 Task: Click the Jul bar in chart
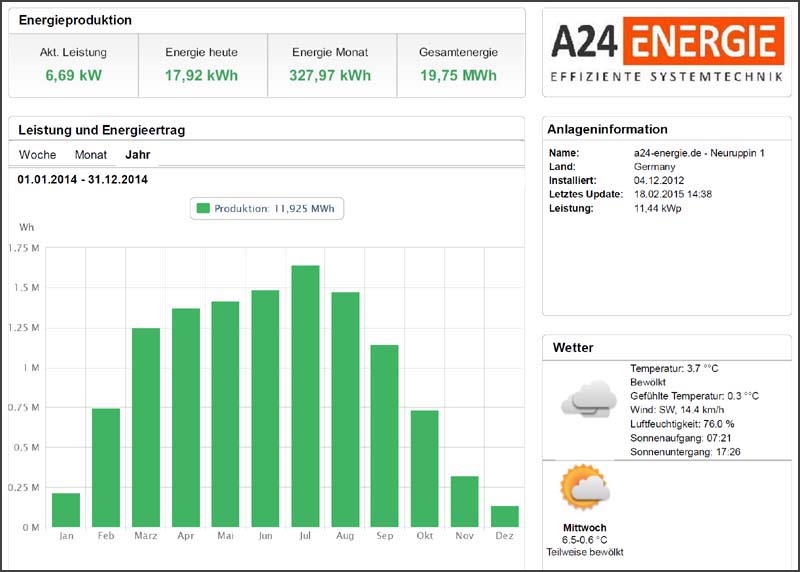click(305, 396)
